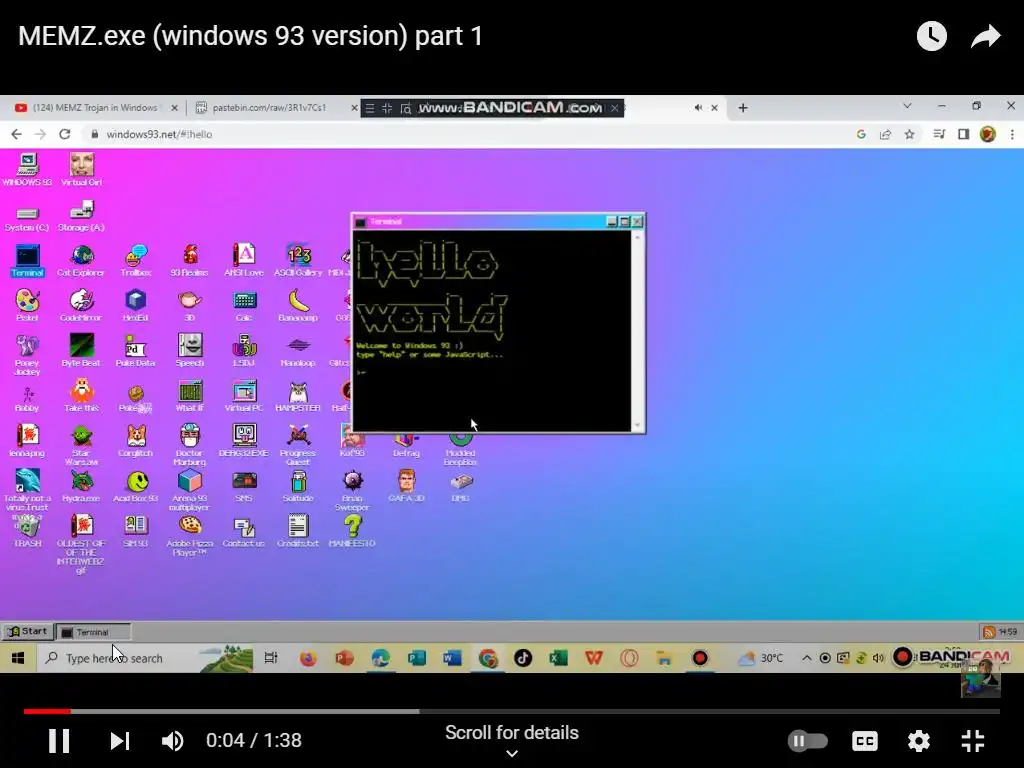Screen dimensions: 1024x768
Task: Launch Cat Explorer from the desktop
Action: (x=81, y=260)
